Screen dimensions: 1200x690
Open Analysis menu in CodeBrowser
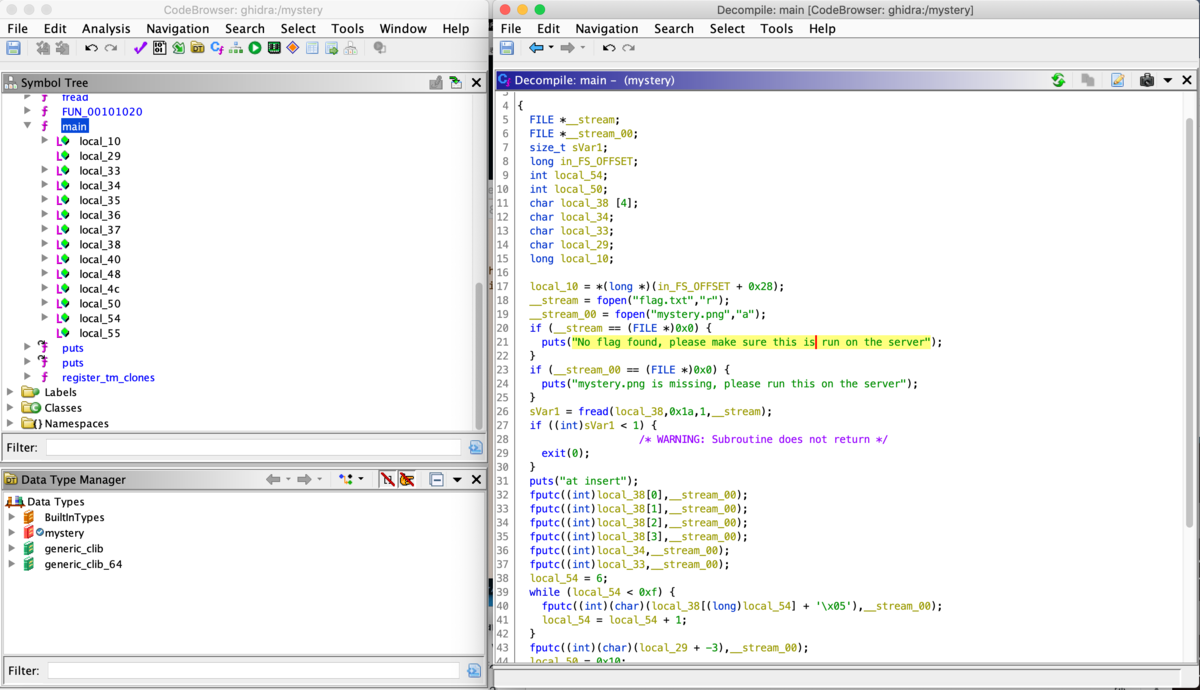[106, 29]
